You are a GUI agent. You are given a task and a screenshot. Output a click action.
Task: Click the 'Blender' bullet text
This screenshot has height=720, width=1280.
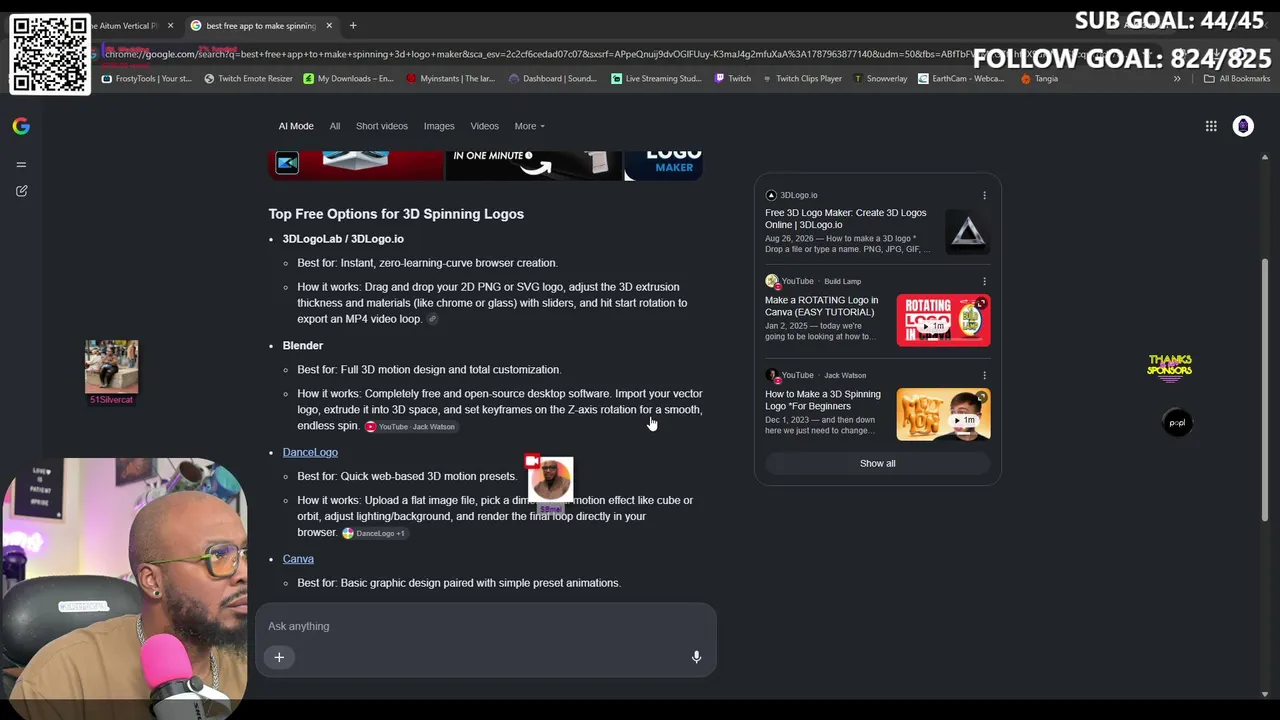click(x=303, y=346)
